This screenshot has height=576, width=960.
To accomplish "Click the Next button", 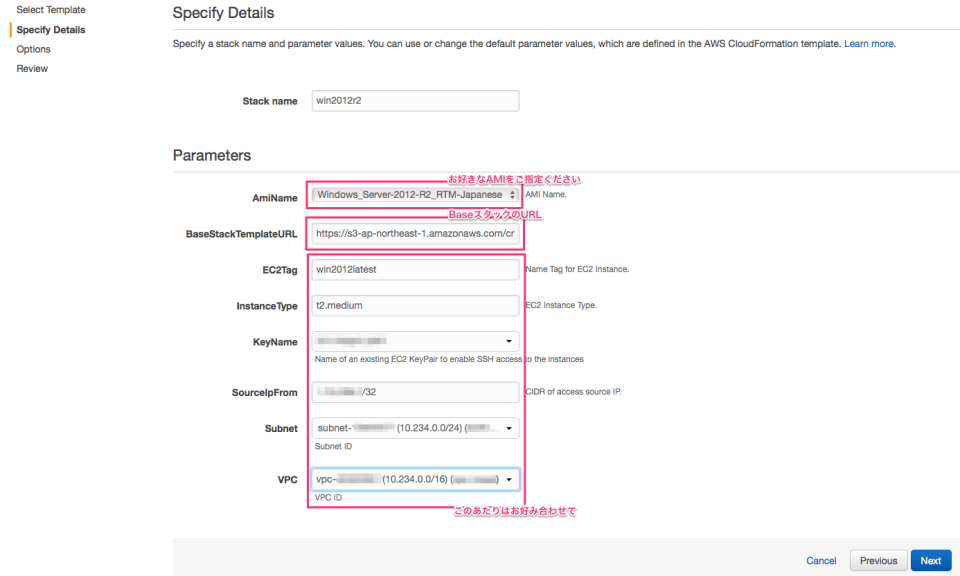I will [x=930, y=560].
